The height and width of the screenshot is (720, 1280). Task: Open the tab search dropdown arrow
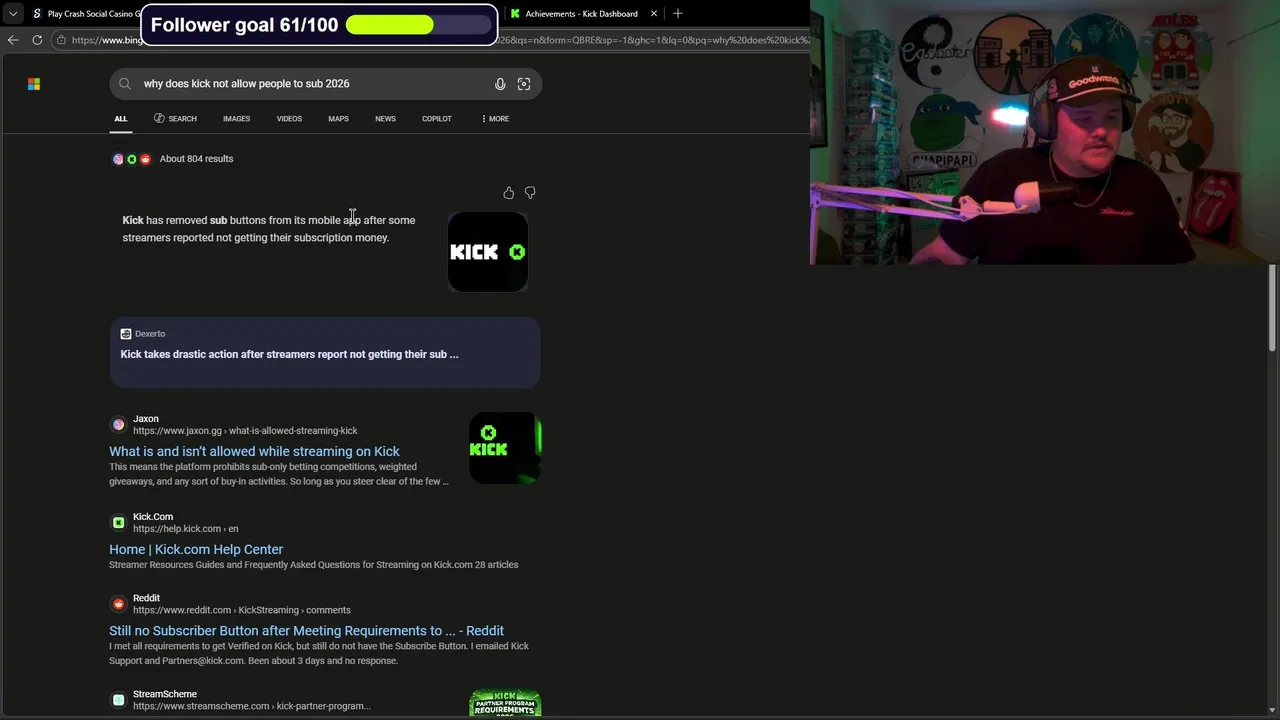pos(12,14)
